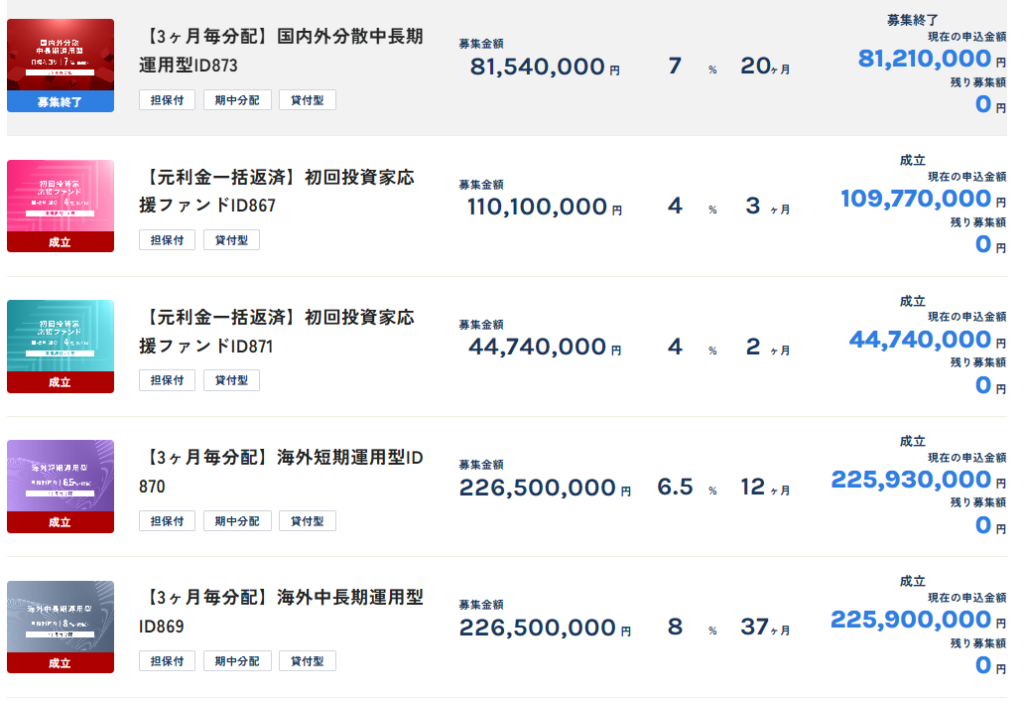The image size is (1024, 702).
Task: Select 貸付型 tag on ID869 fund
Action: click(x=307, y=661)
